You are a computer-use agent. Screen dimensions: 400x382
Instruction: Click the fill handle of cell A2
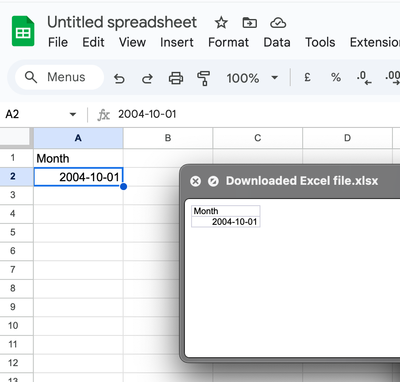pyautogui.click(x=123, y=186)
